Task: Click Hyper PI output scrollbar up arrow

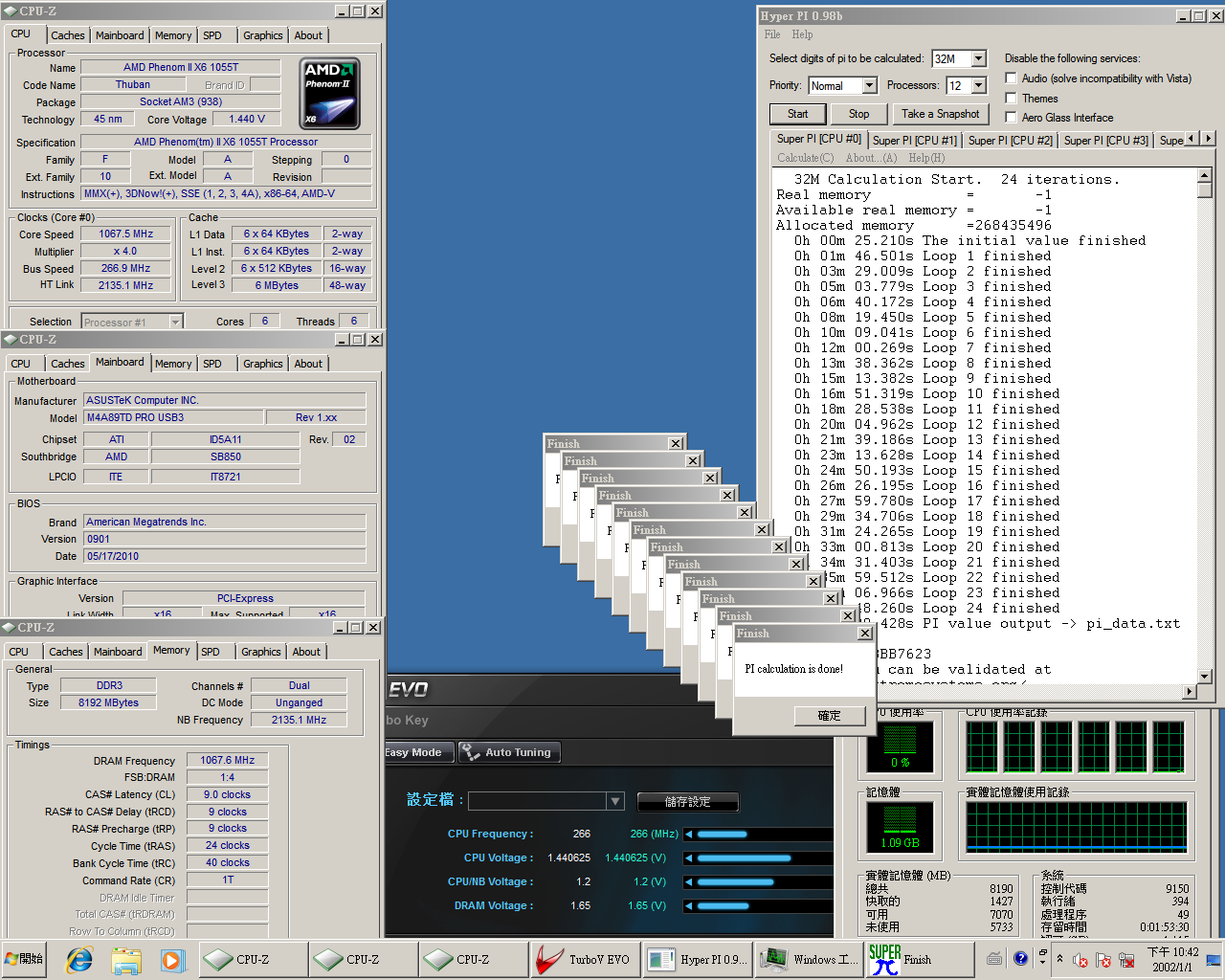Action: pyautogui.click(x=1204, y=176)
